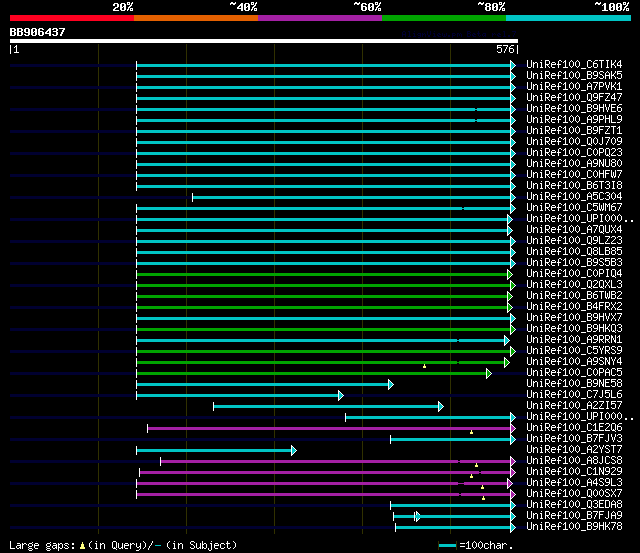Image resolution: width=640 pixels, height=553 pixels.
Task: Select the UniRef100_C1E2Q6 label
Action: coord(574,428)
